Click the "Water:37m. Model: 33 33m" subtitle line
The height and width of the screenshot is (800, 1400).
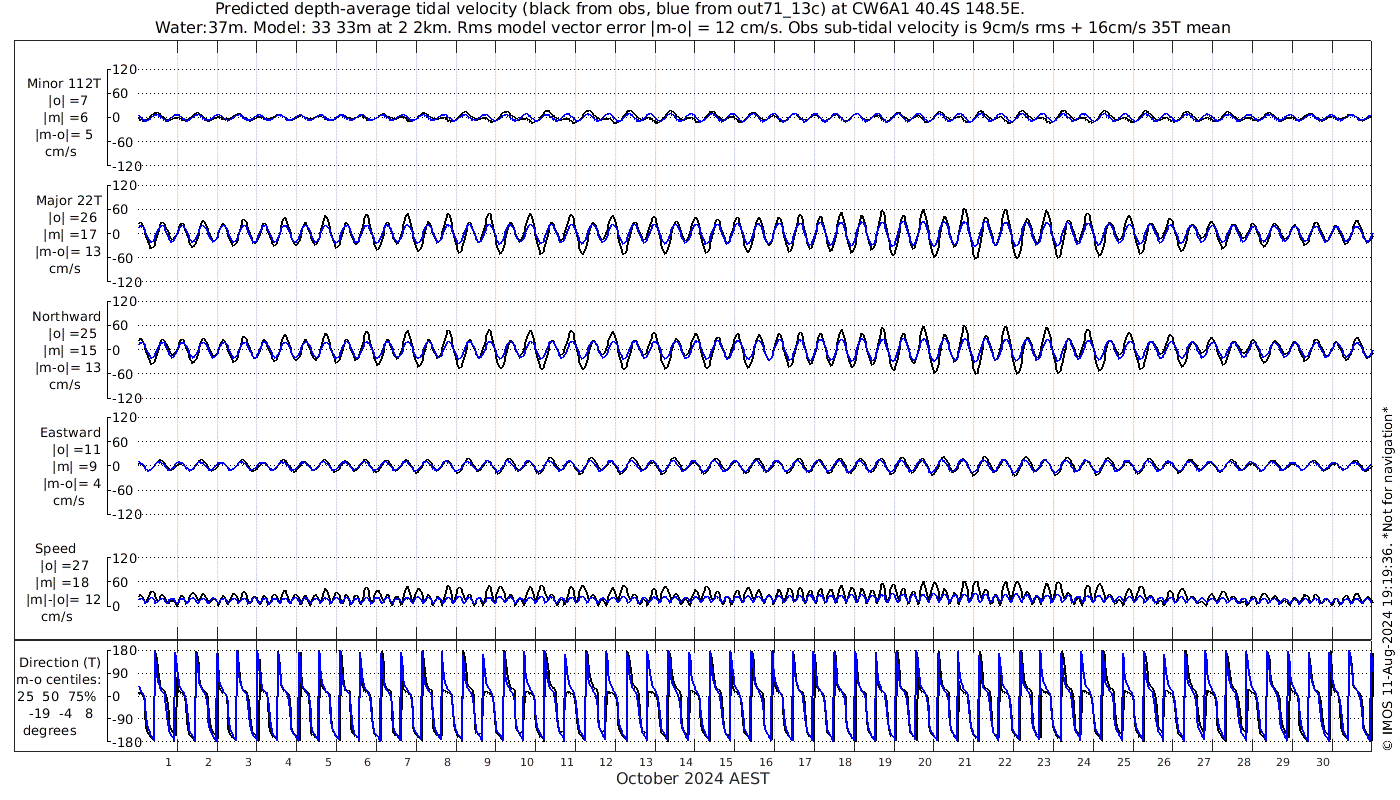(692, 28)
